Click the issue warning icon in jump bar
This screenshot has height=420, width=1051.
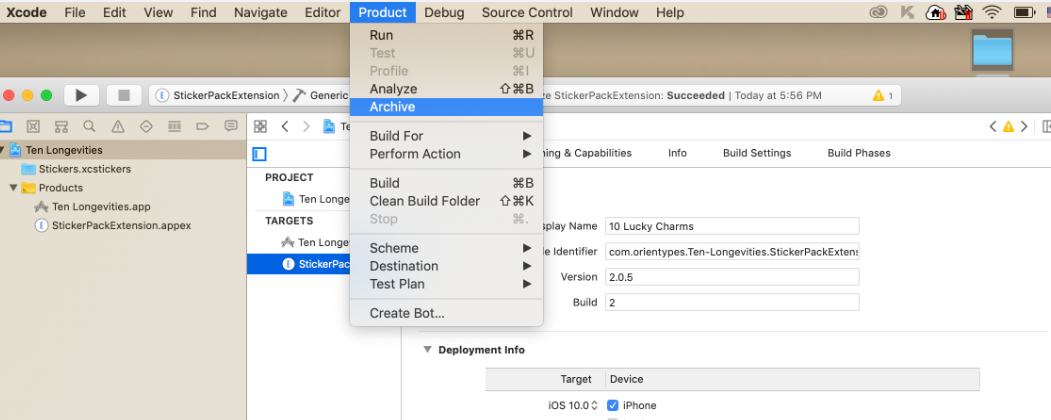(x=1008, y=127)
